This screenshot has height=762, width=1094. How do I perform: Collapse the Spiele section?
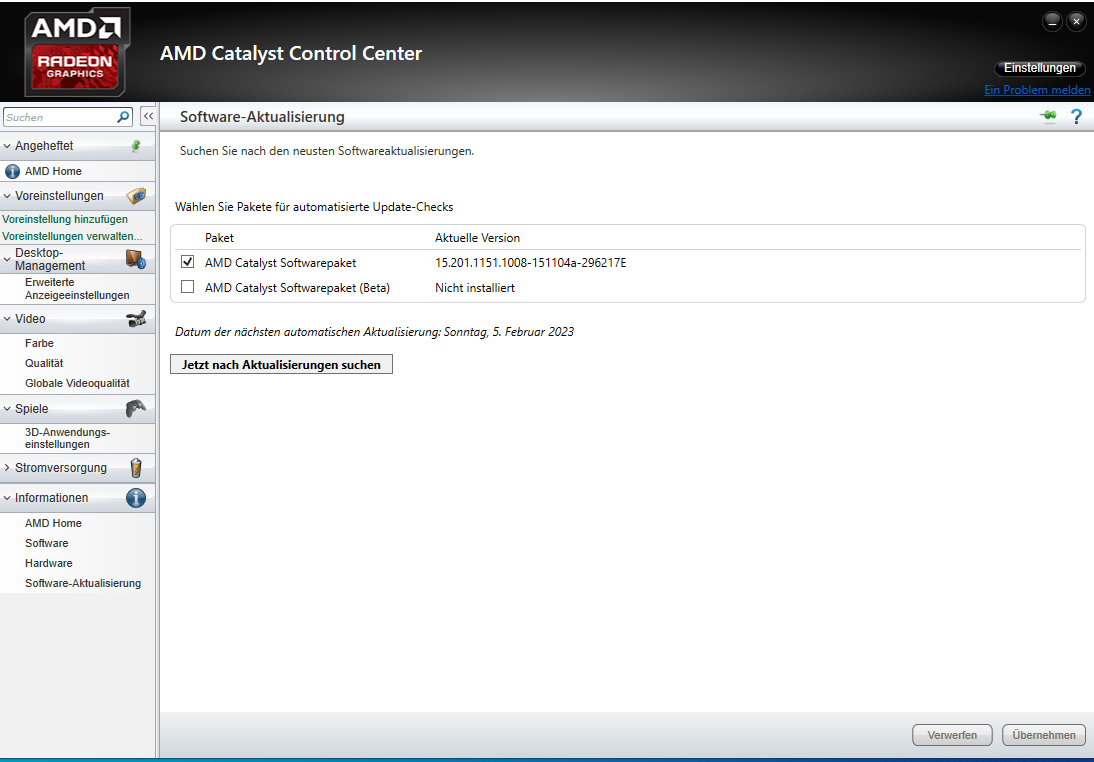(x=7, y=409)
